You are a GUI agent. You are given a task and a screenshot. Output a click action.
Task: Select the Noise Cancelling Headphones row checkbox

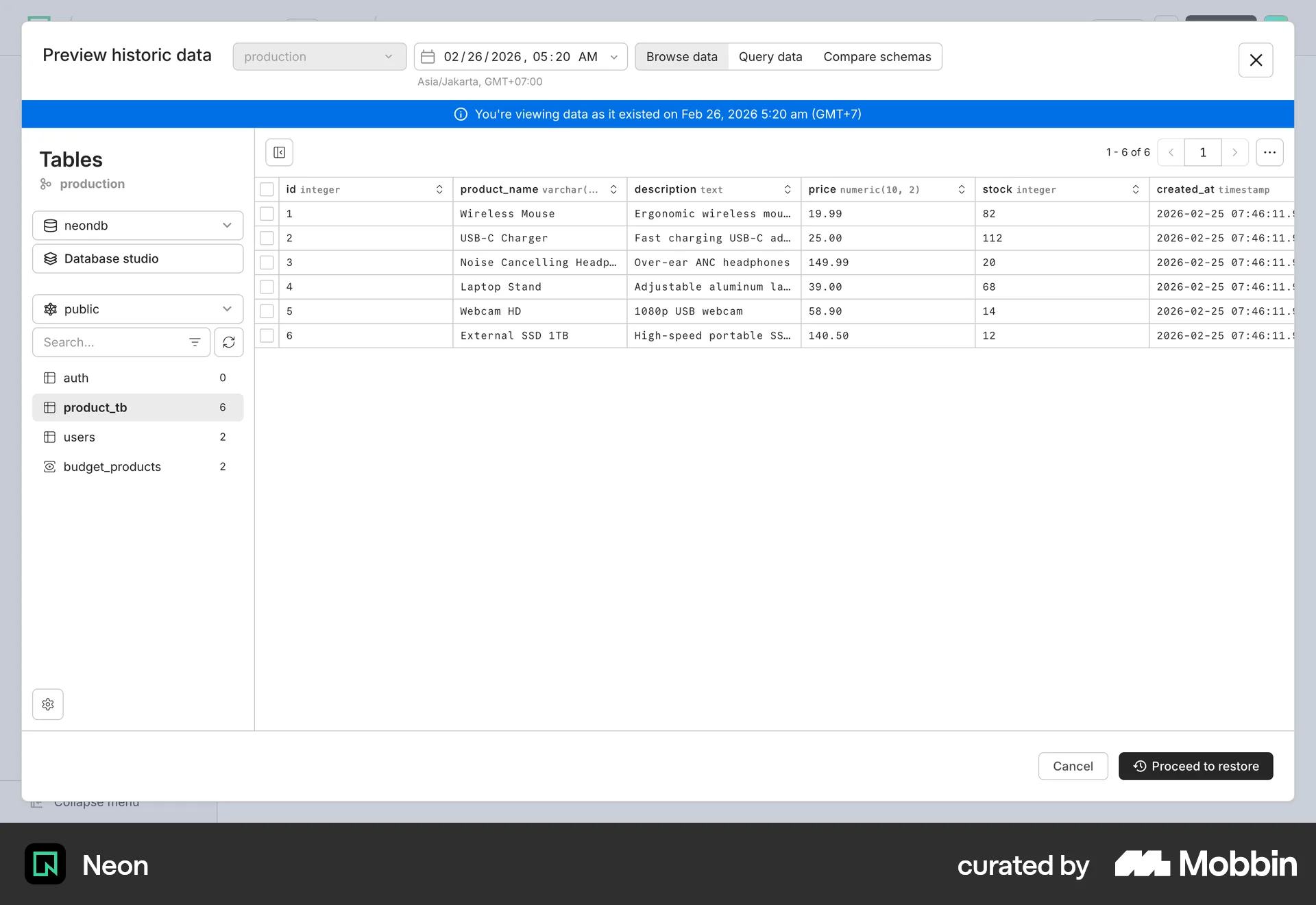click(x=267, y=263)
